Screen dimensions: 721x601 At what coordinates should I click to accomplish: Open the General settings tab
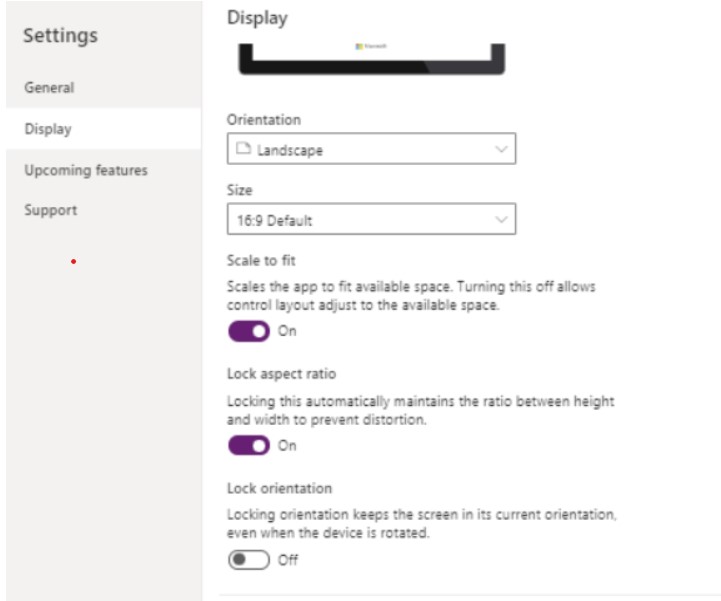click(x=49, y=87)
